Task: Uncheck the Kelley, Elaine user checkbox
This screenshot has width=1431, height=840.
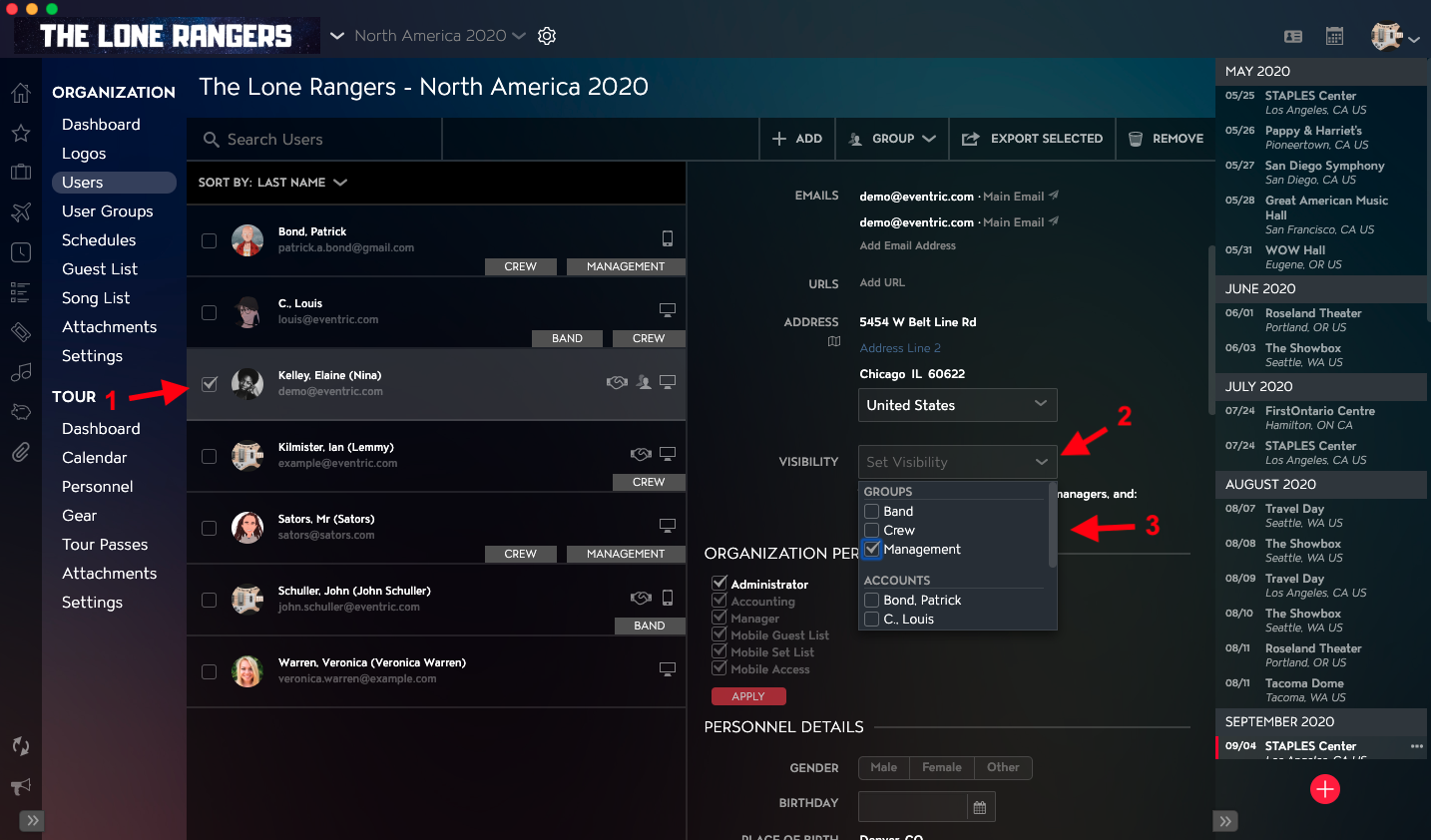Action: coord(210,384)
